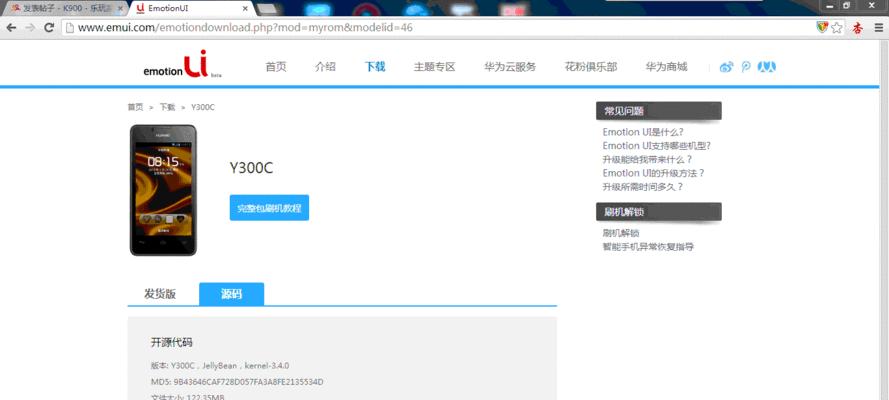Click the 开源代码 heading
This screenshot has width=889, height=400.
coord(172,342)
